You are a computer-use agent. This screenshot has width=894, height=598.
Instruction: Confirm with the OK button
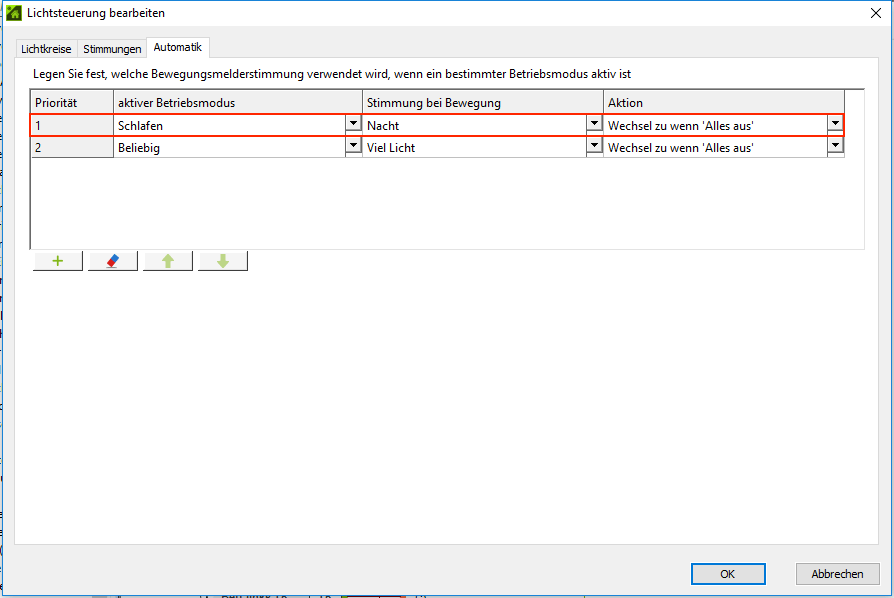pos(728,574)
